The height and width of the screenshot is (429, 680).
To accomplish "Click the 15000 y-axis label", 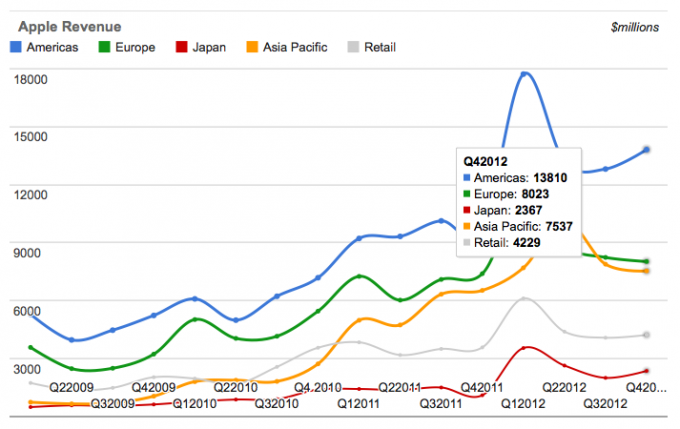I will 30,137.
